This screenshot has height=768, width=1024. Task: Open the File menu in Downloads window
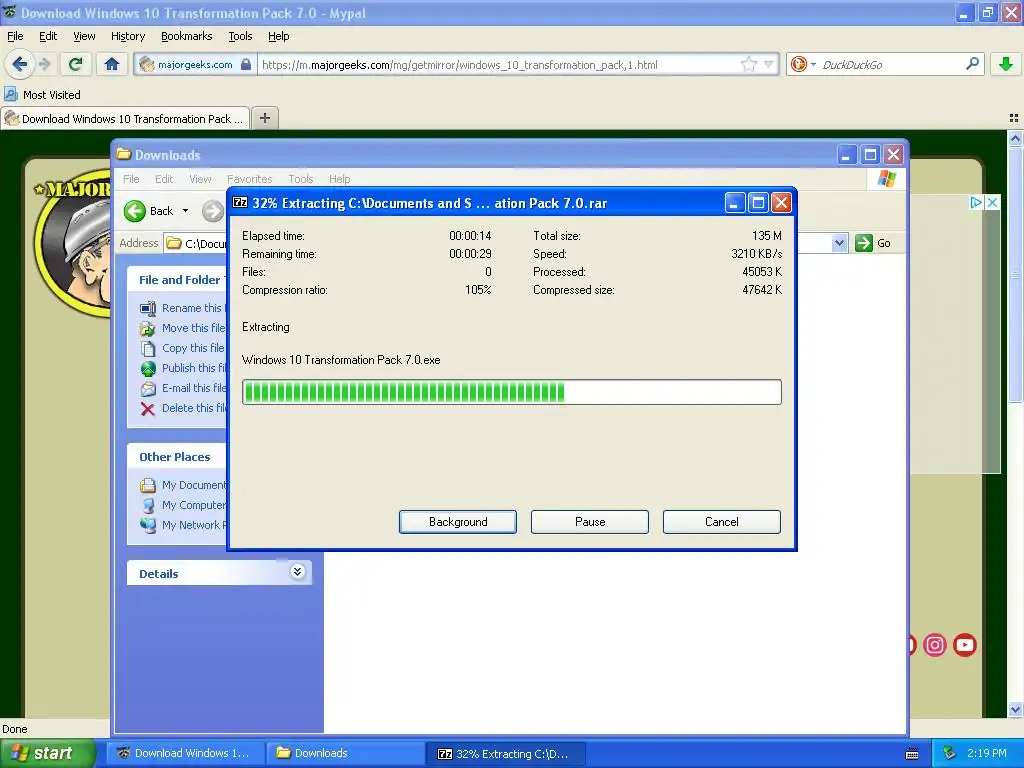point(131,179)
